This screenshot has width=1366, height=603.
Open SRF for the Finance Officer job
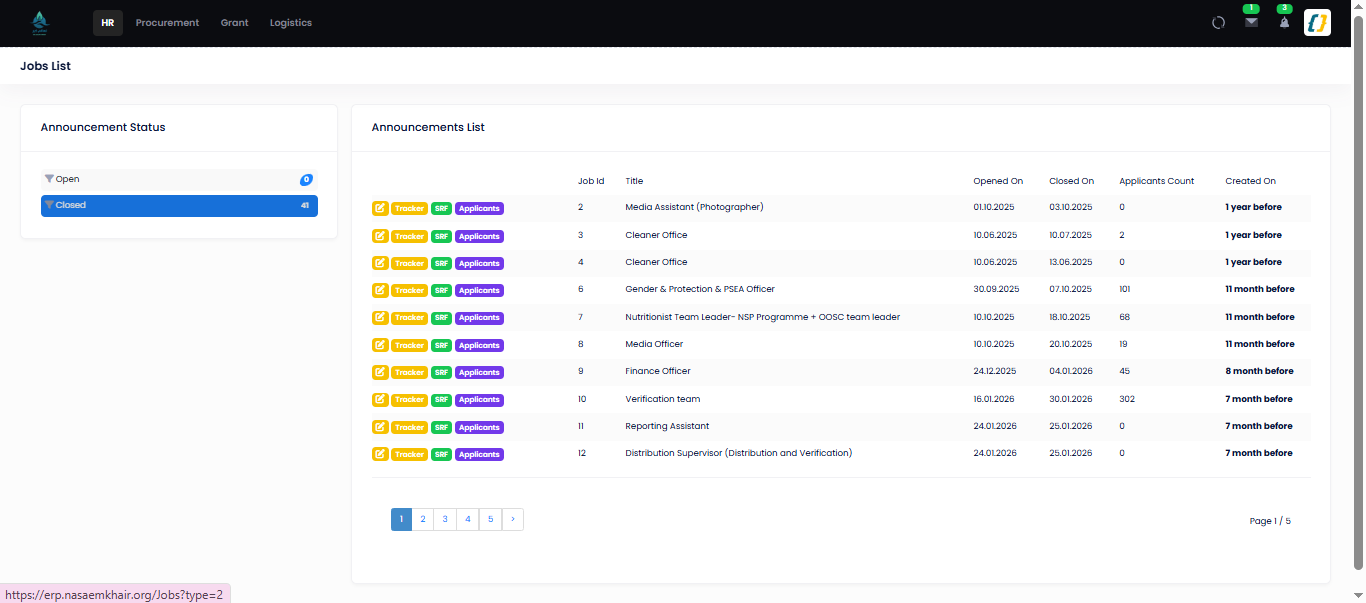pyautogui.click(x=441, y=372)
